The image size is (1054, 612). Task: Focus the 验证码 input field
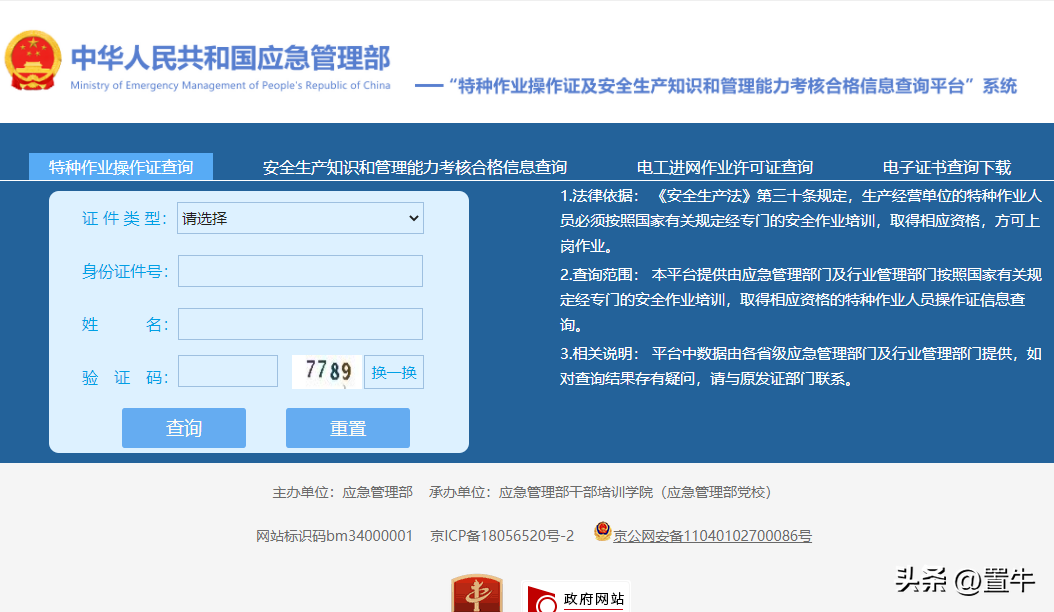click(228, 371)
